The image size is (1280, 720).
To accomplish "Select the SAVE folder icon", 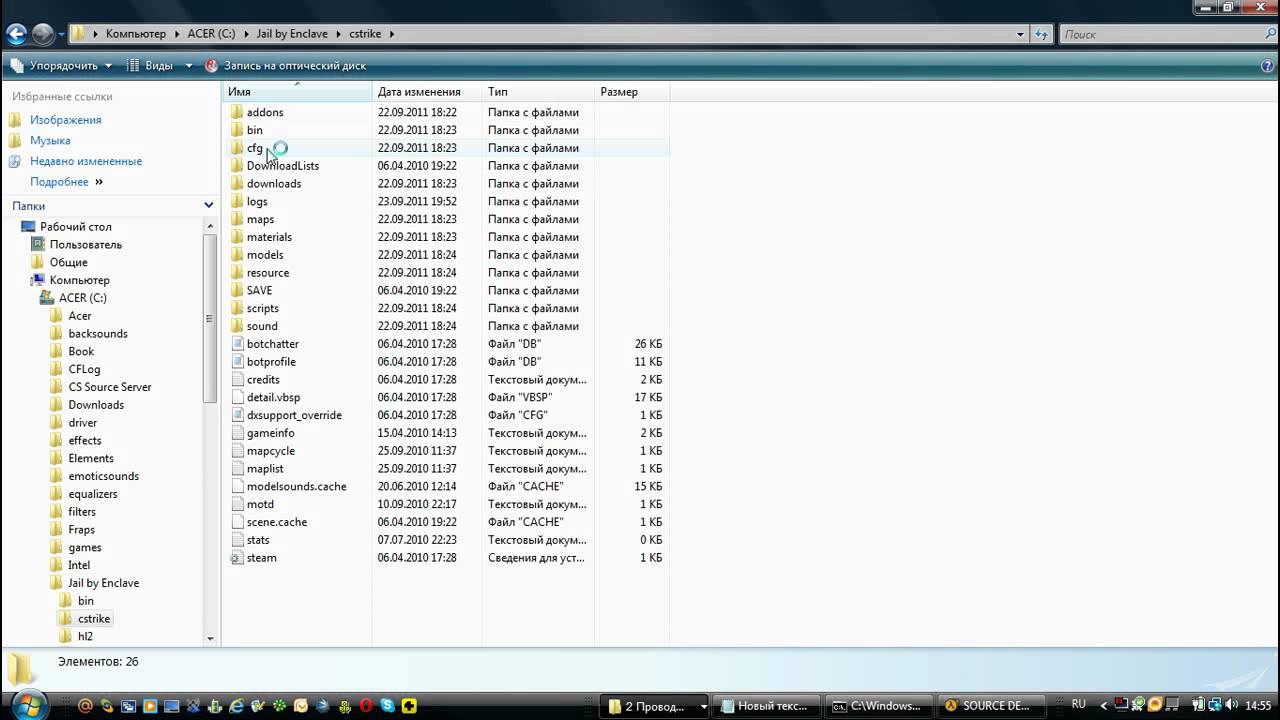I will coord(237,290).
